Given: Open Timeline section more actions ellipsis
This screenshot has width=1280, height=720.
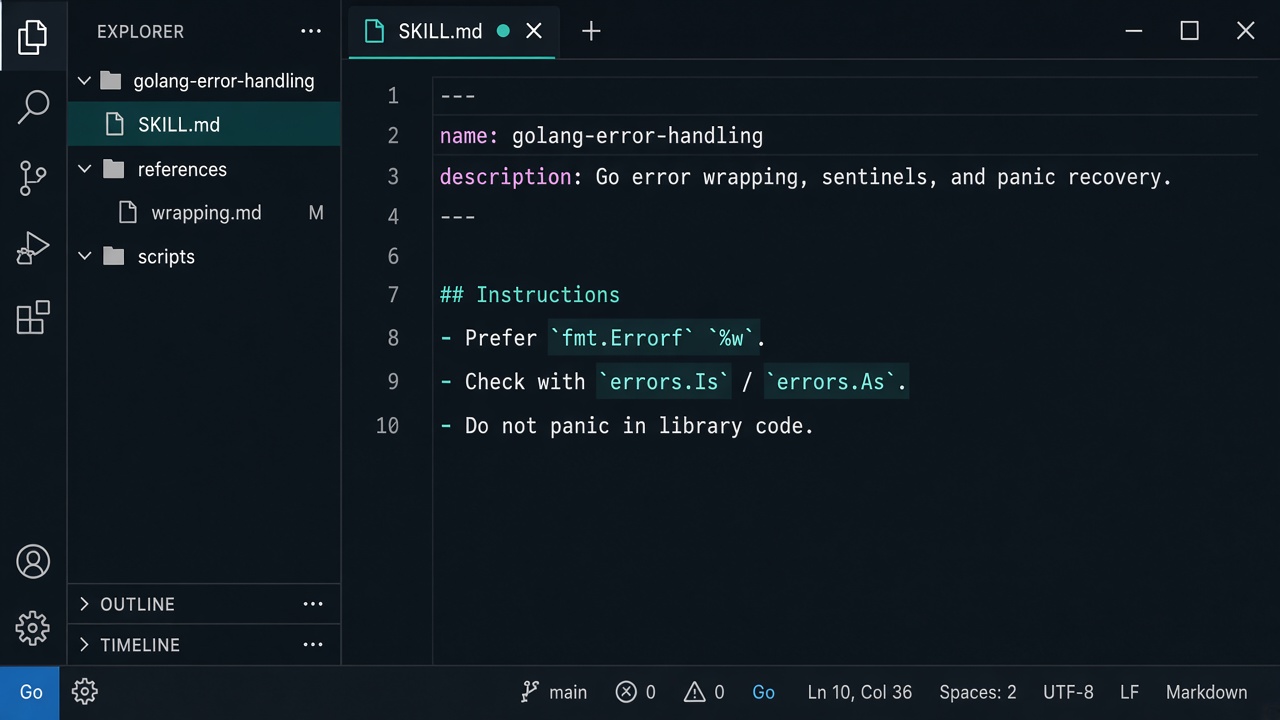Looking at the screenshot, I should (313, 645).
